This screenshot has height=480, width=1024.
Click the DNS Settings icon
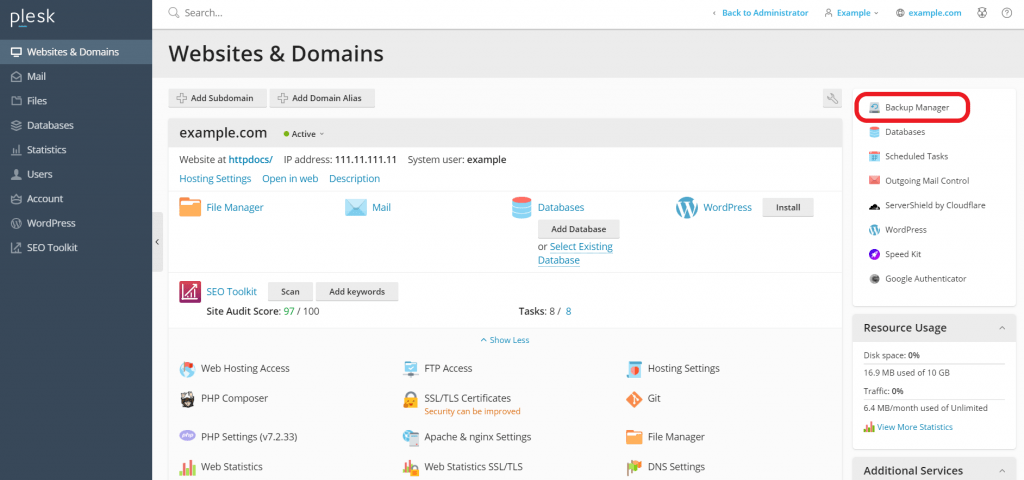[634, 468]
